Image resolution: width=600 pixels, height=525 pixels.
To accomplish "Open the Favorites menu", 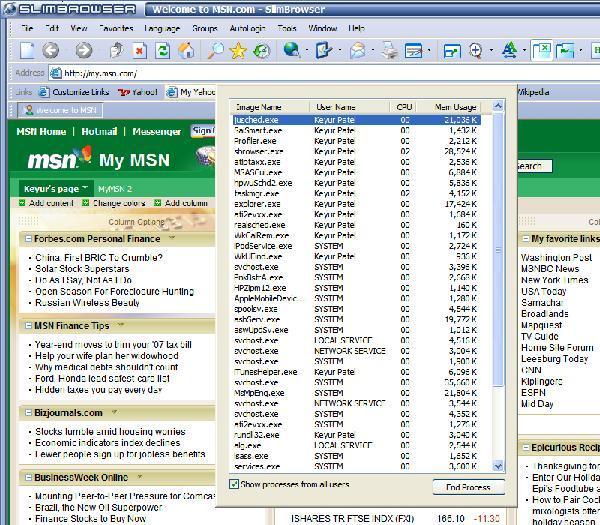I will [x=116, y=29].
